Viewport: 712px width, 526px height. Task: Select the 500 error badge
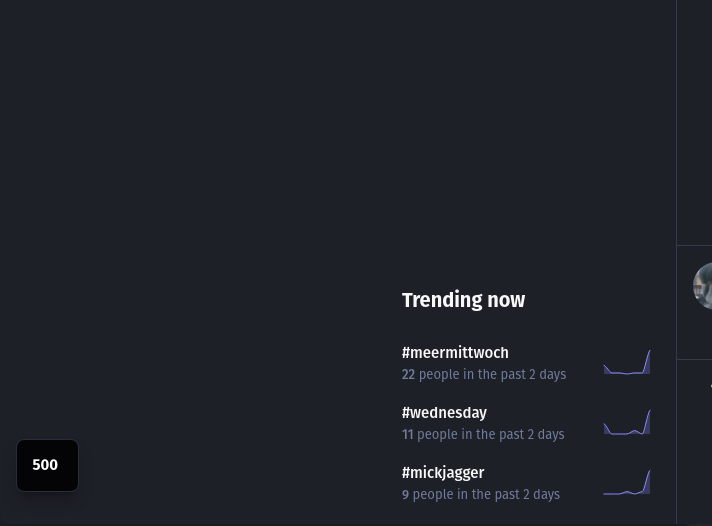(x=47, y=465)
